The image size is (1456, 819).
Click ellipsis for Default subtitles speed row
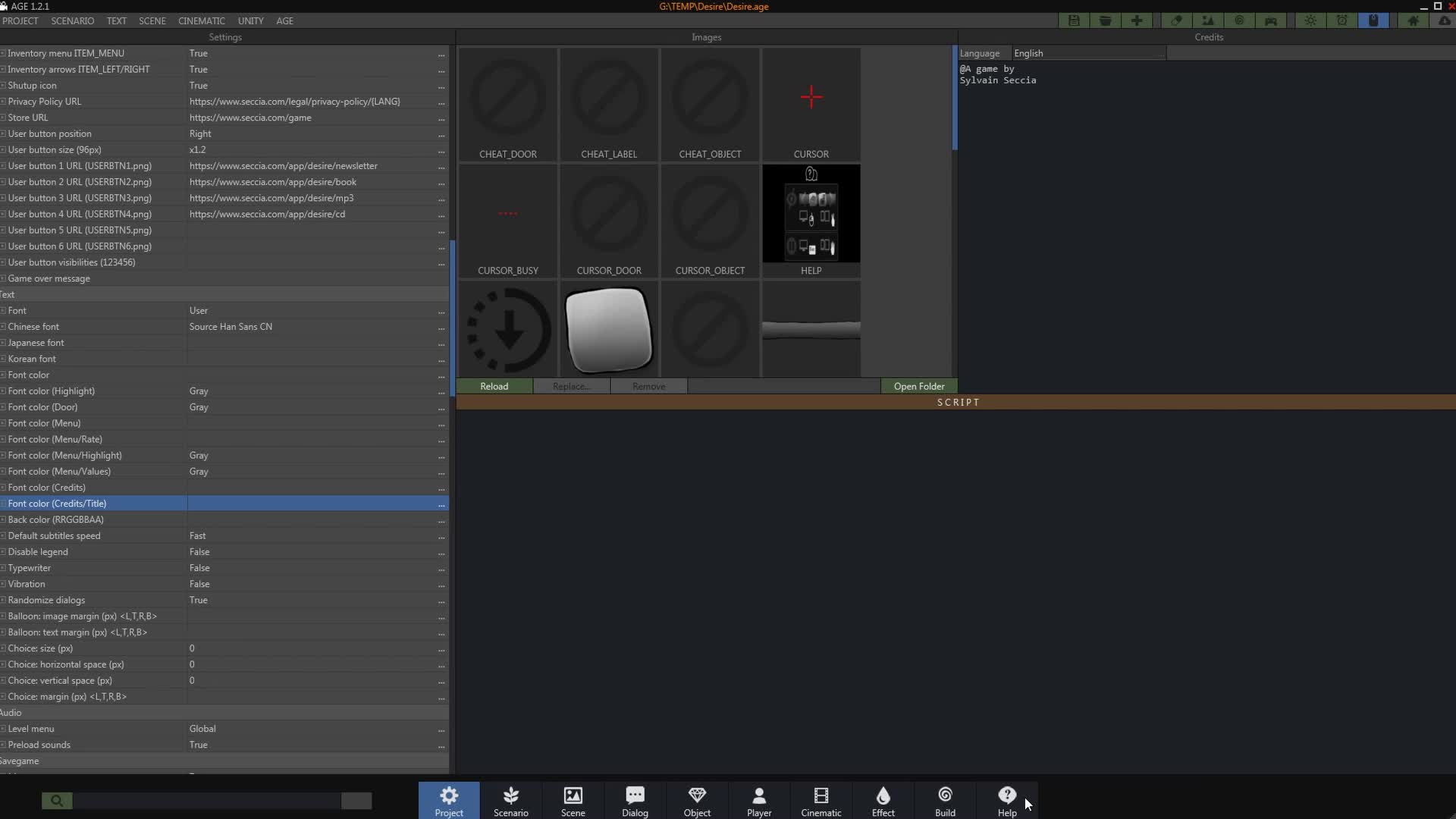click(x=441, y=536)
